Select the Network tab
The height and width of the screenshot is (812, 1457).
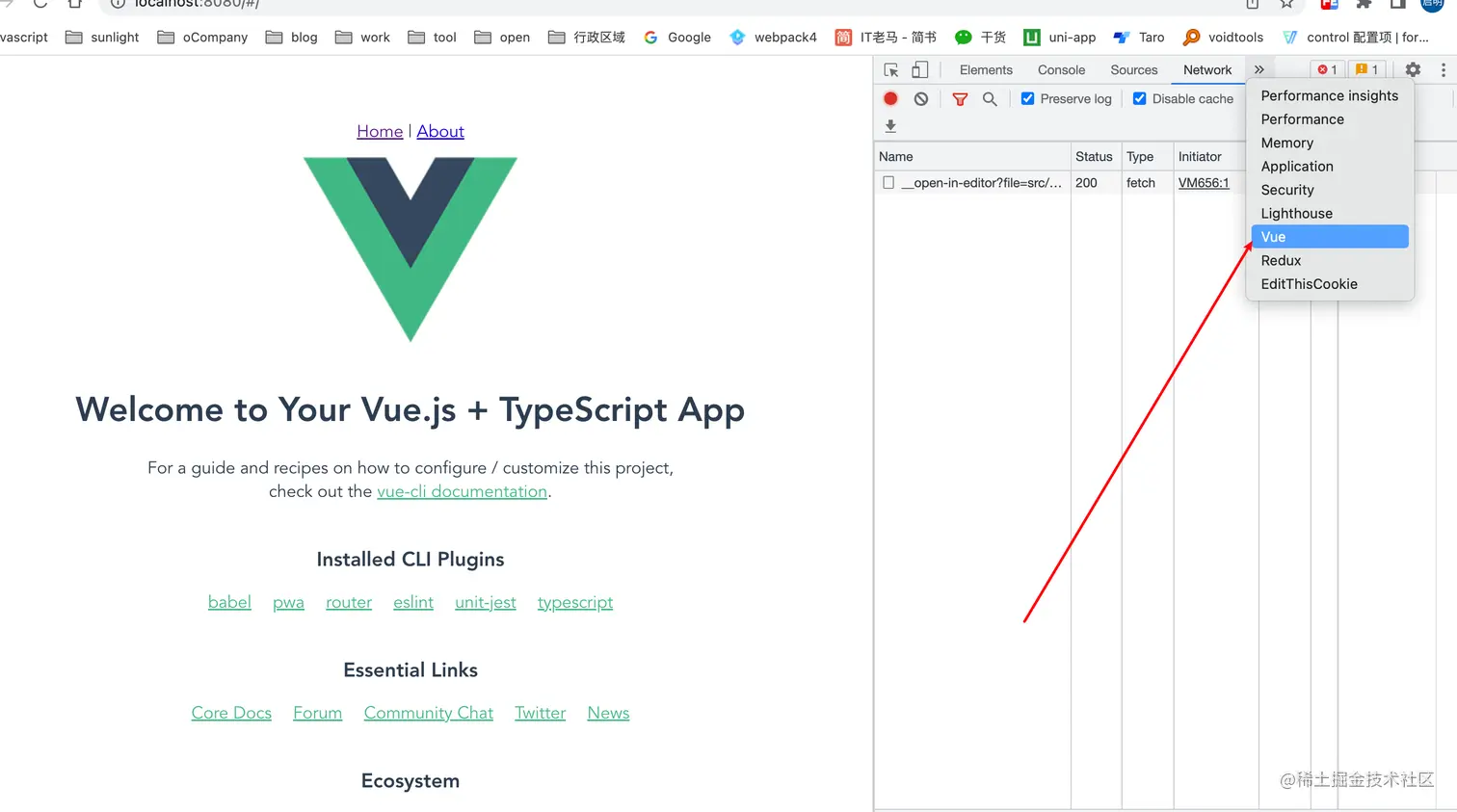point(1207,69)
